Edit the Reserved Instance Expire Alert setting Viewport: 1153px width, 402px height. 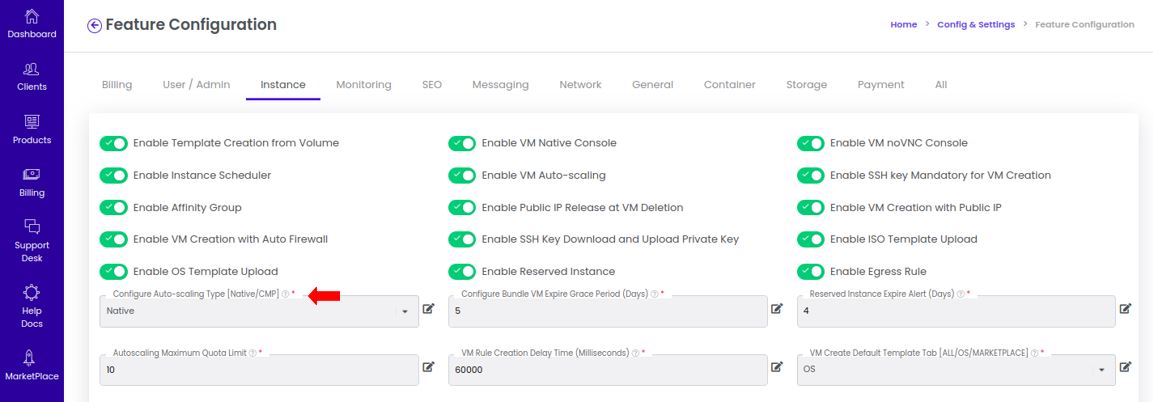pos(1125,309)
